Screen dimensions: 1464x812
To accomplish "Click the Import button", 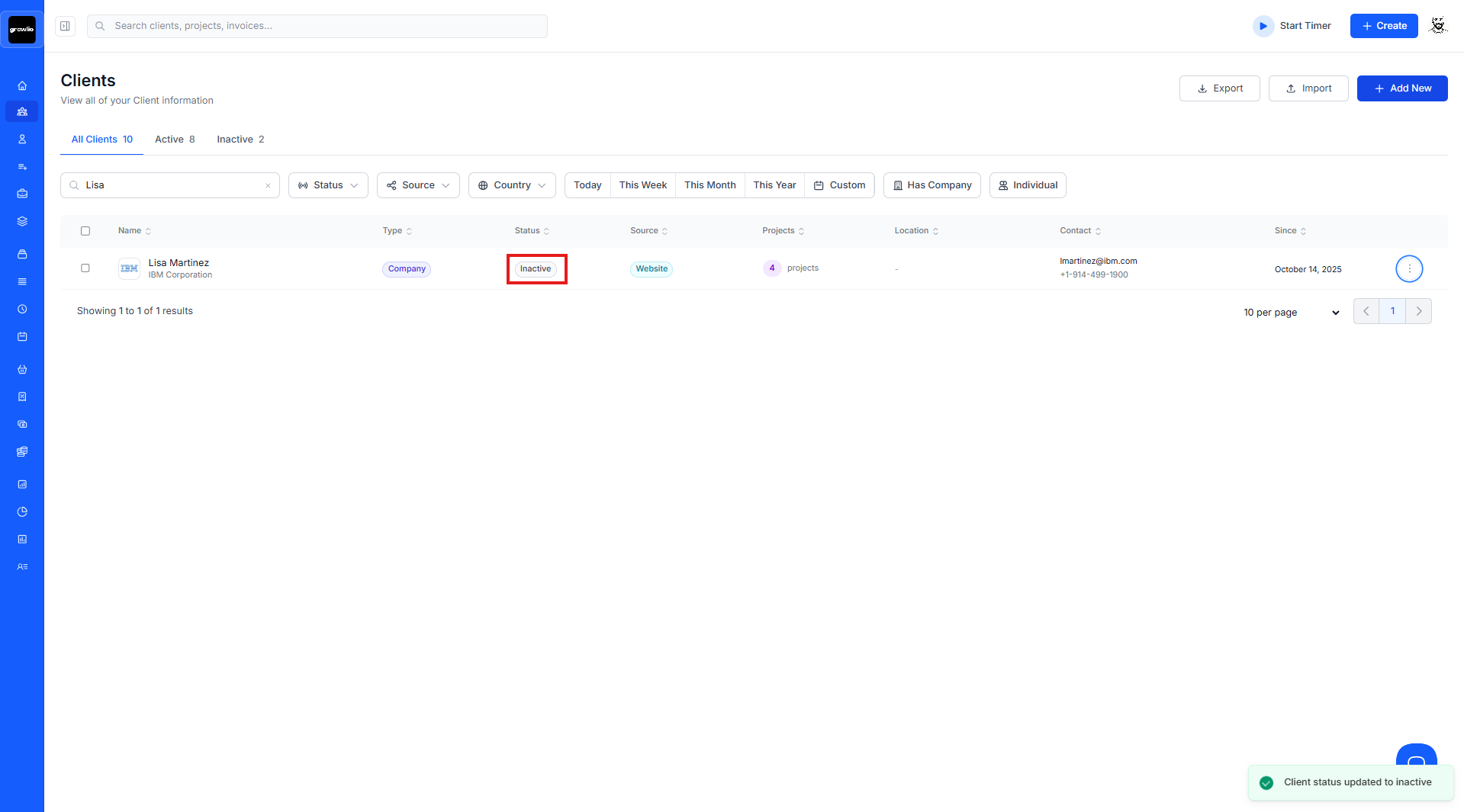I will tap(1308, 88).
